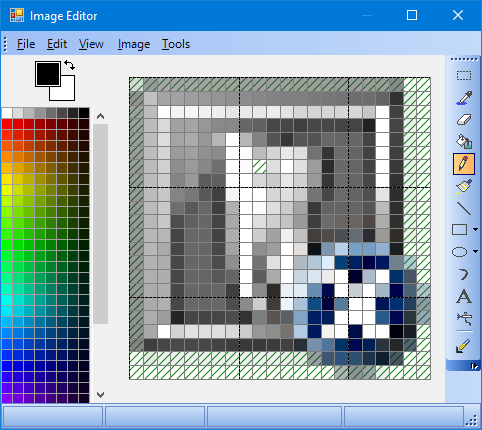This screenshot has width=482, height=430.
Task: Expand the Rectangle tool dropdown arrow
Action: click(475, 230)
